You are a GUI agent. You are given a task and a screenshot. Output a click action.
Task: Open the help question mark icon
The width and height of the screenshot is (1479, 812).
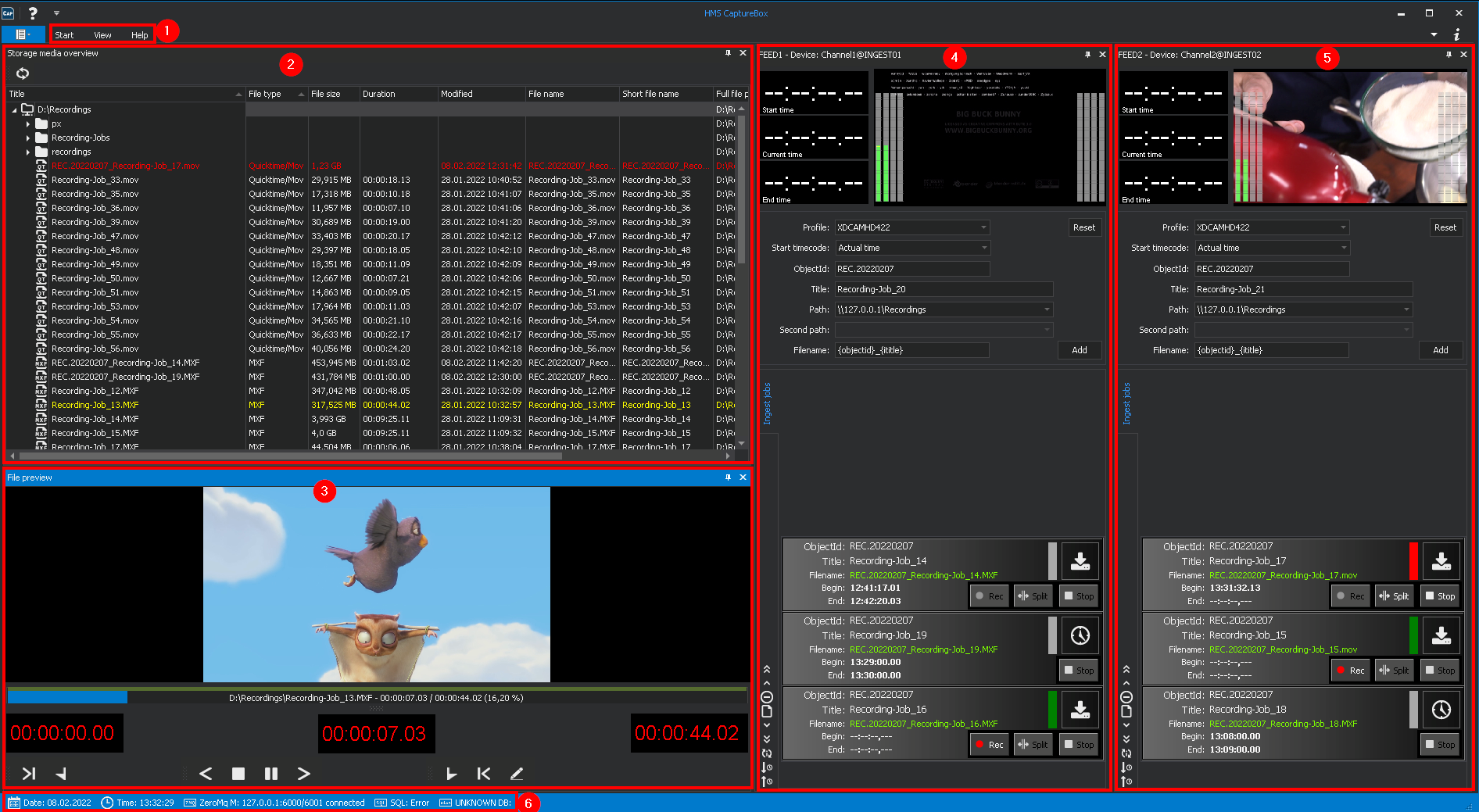pyautogui.click(x=33, y=13)
